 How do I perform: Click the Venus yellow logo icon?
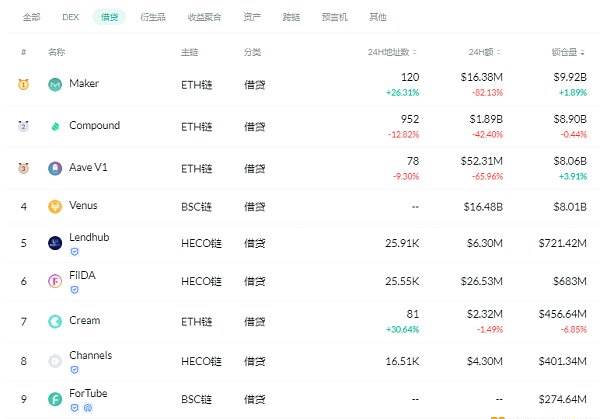(x=55, y=207)
